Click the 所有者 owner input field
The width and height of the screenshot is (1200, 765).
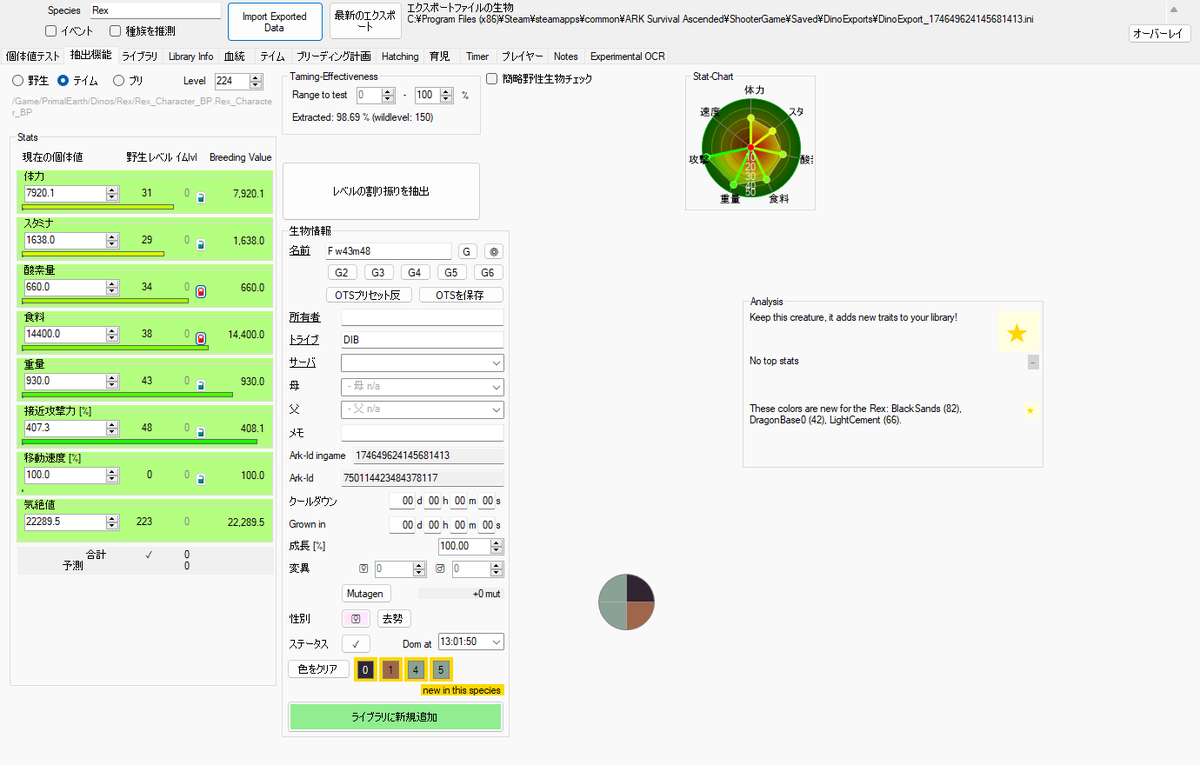coord(422,317)
